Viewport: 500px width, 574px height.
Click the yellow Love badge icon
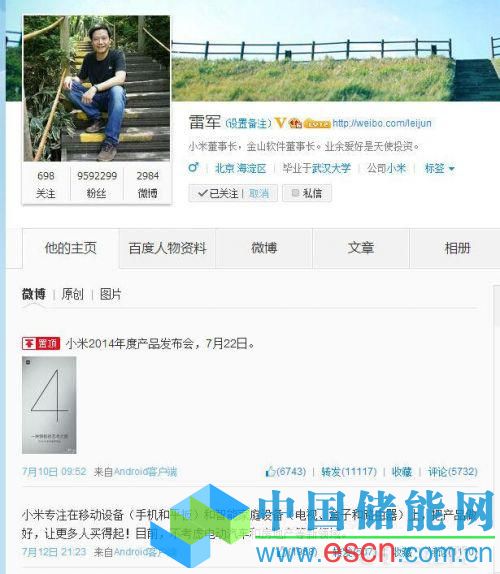coord(317,124)
